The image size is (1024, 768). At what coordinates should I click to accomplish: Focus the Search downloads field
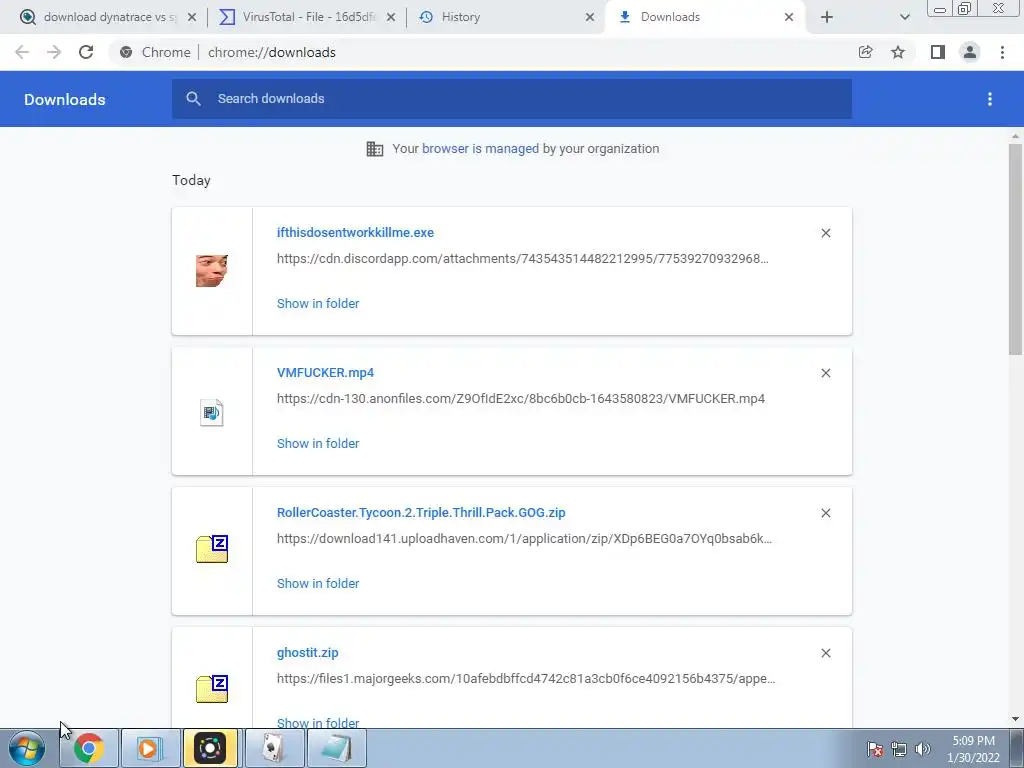pos(512,99)
